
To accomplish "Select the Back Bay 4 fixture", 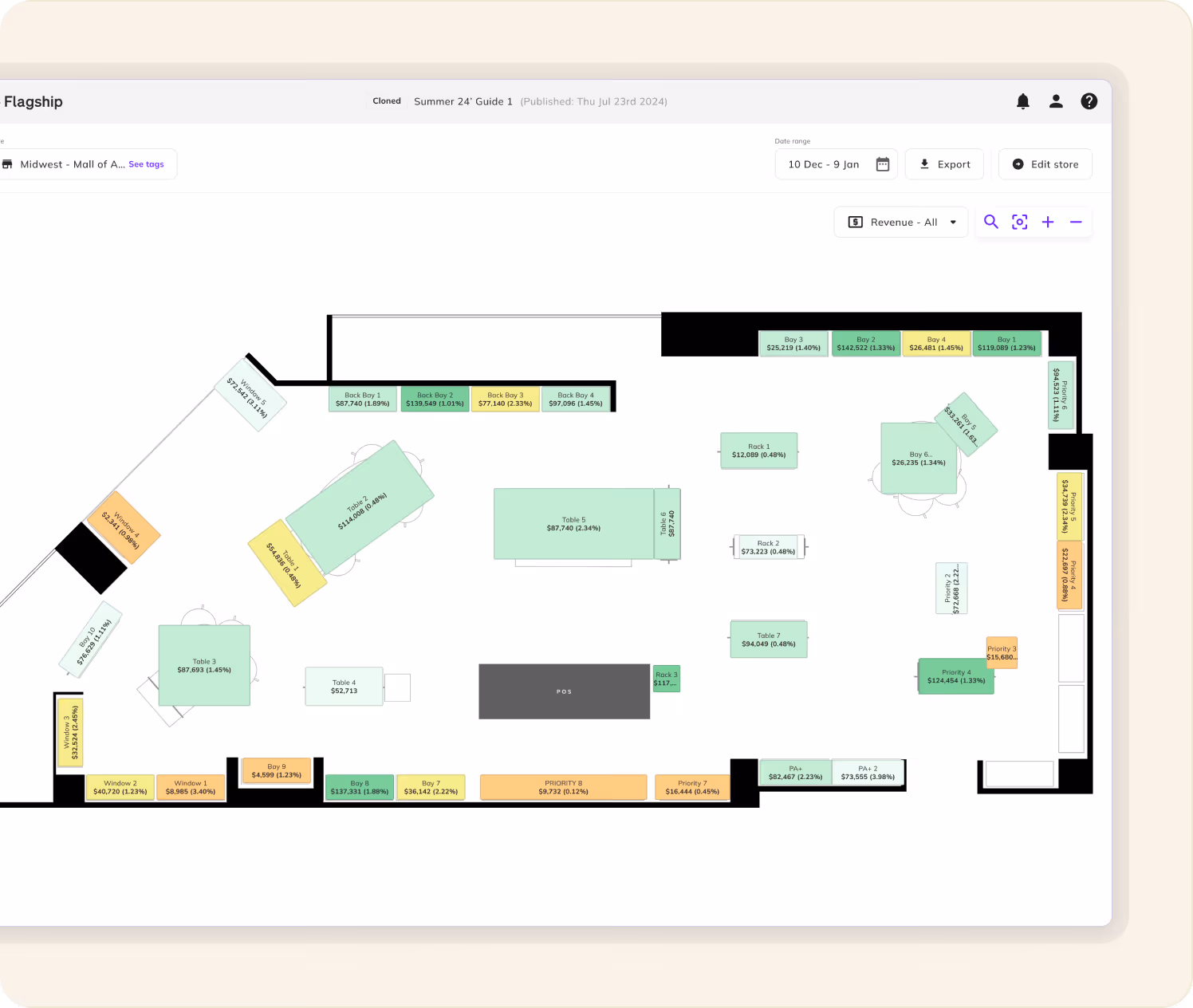I will [576, 400].
